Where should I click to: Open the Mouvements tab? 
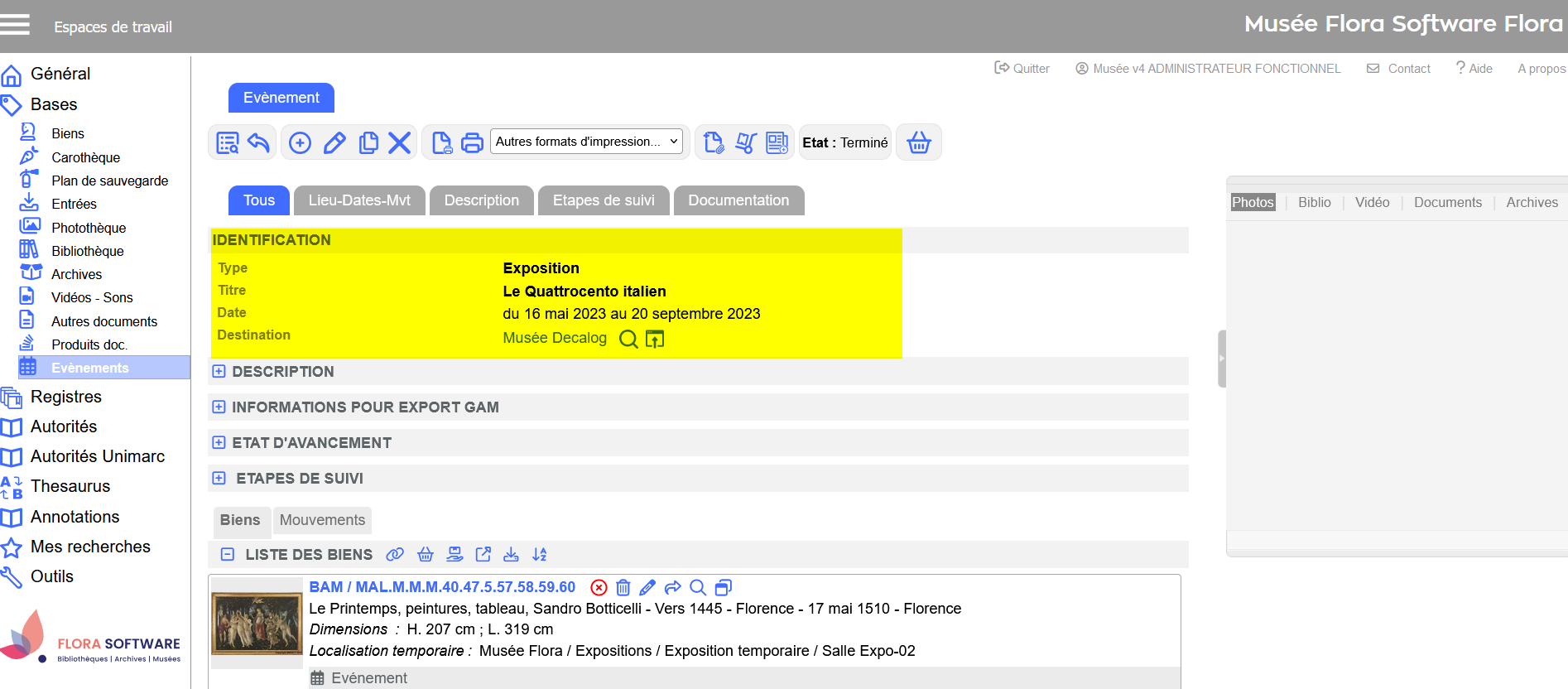pos(322,520)
